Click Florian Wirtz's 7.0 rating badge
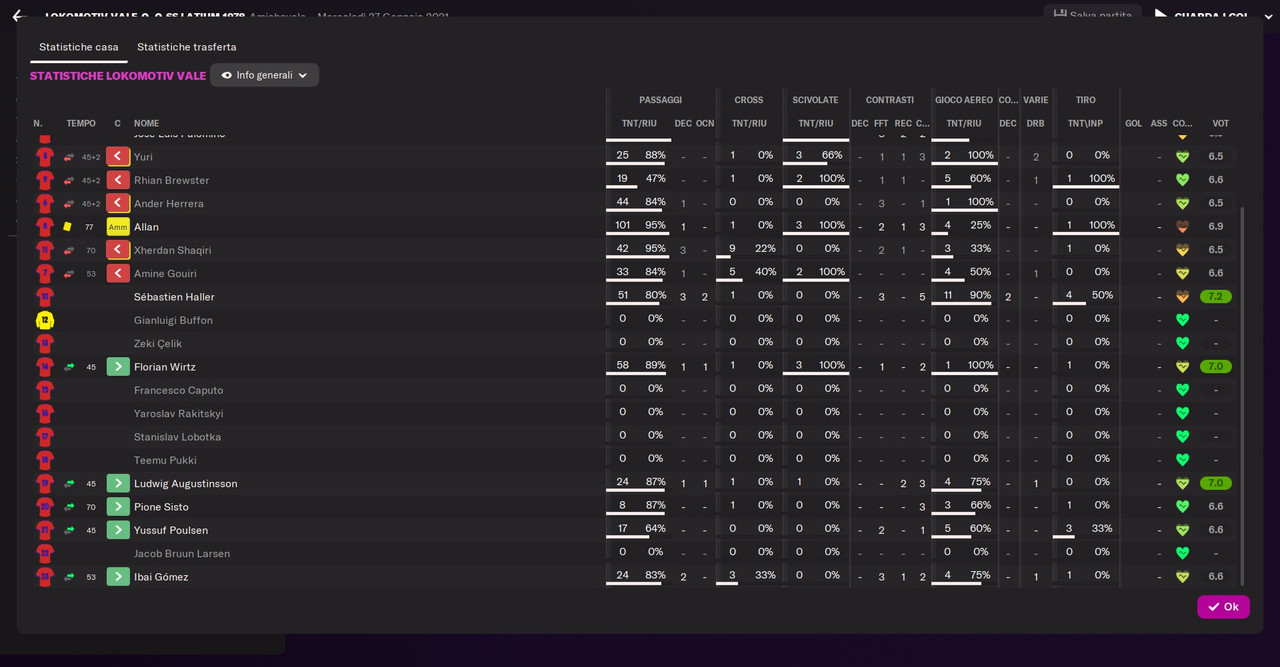Screen dimensions: 1280x667 pos(1216,367)
